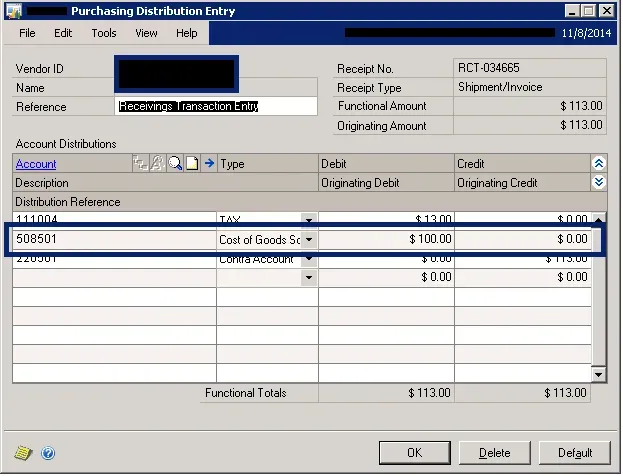
Task: Open the Type dropdown on the empty fourth row
Action: 309,277
